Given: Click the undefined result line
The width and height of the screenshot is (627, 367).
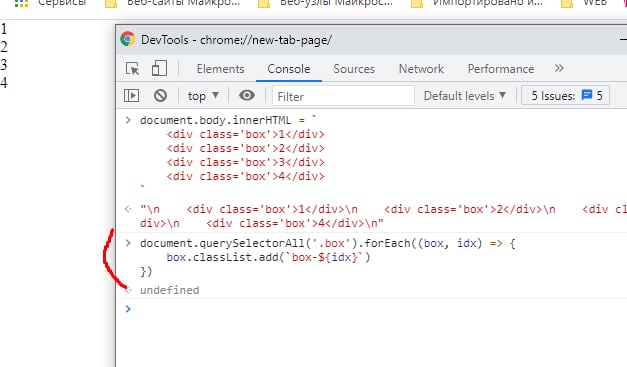Looking at the screenshot, I should tap(170, 290).
